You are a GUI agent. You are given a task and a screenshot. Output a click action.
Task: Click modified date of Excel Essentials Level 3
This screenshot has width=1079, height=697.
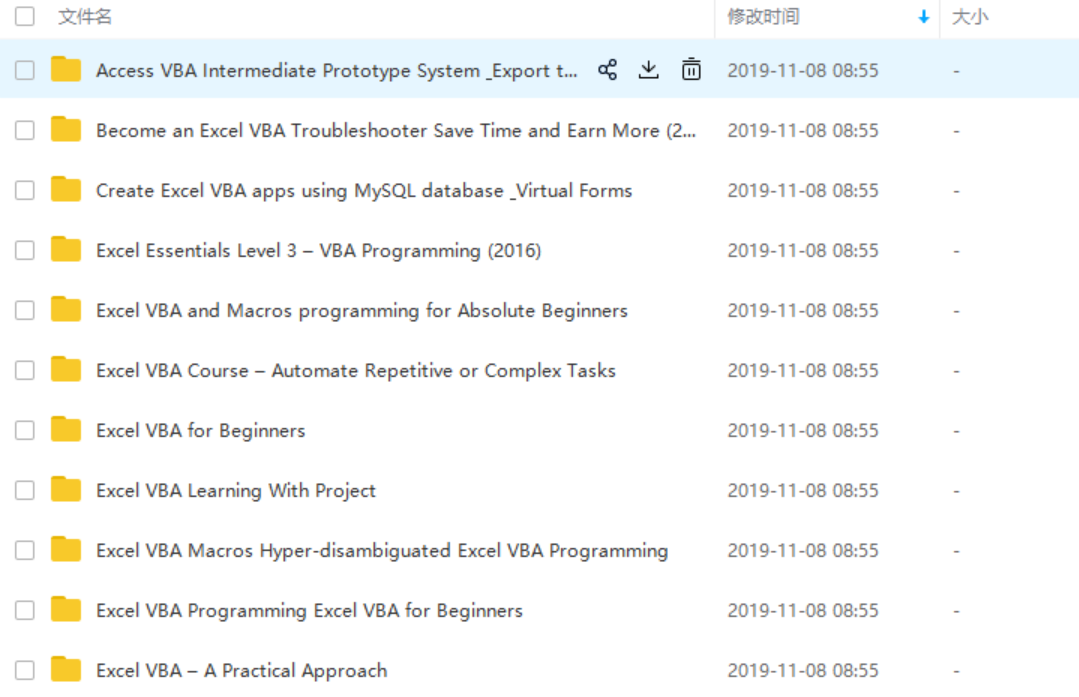click(x=803, y=250)
